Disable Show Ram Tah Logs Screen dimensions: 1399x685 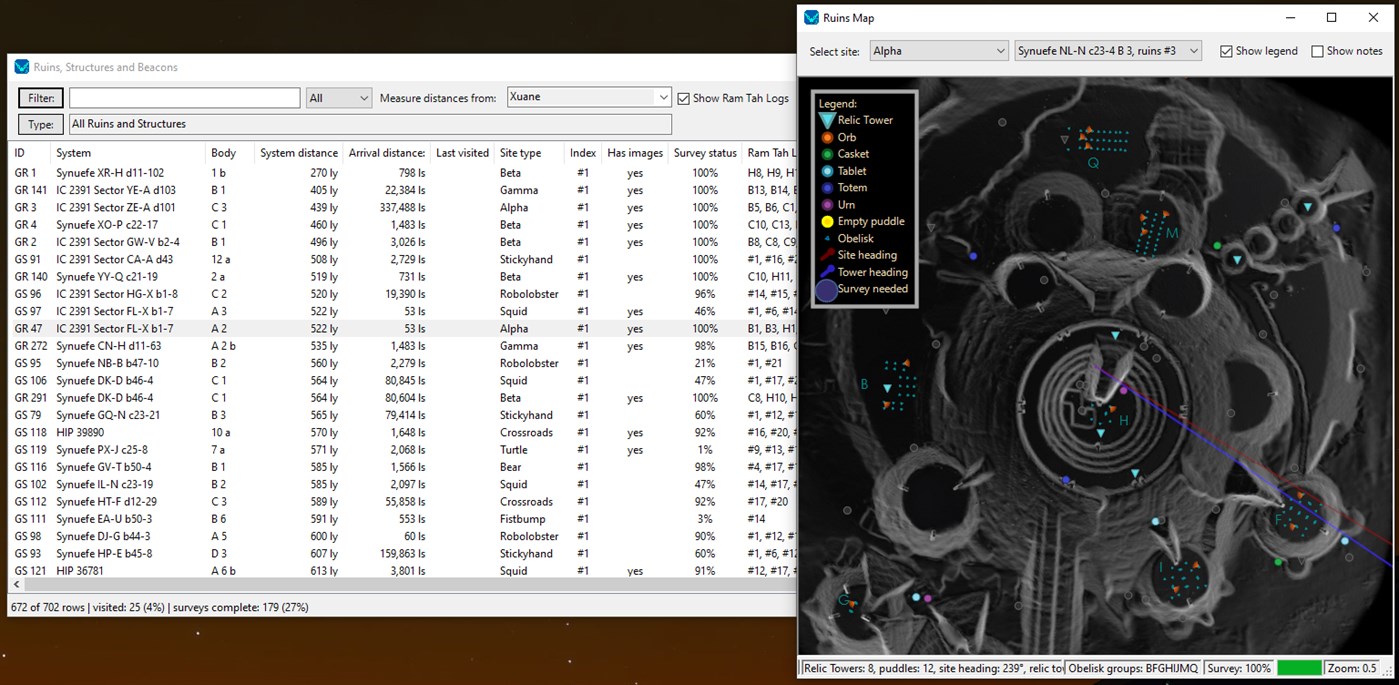(684, 97)
